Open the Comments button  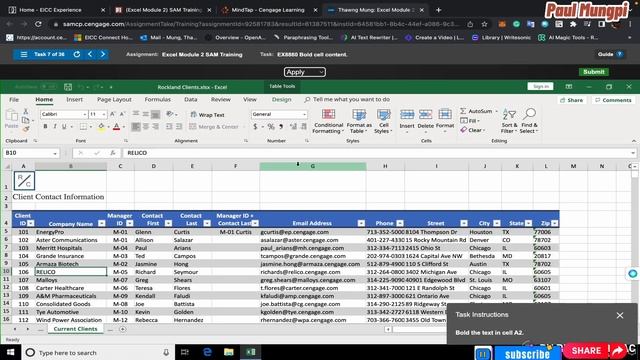(x=613, y=100)
